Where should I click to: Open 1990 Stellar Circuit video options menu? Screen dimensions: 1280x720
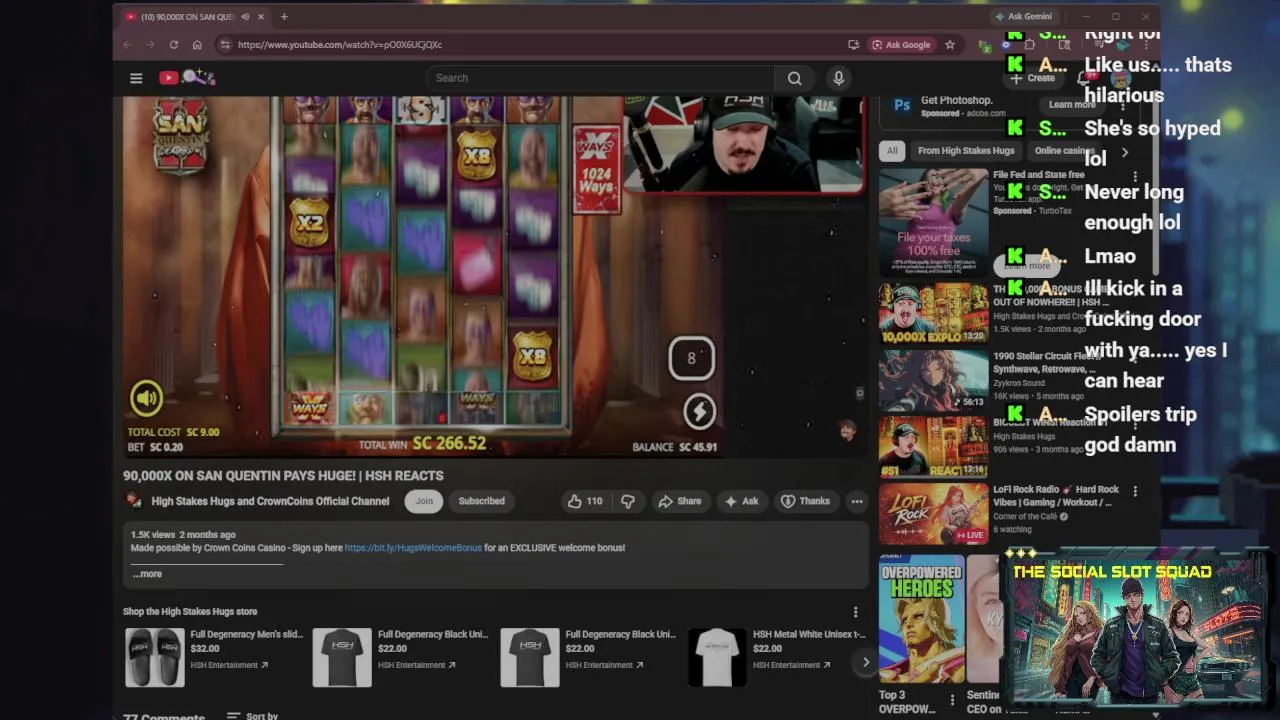click(x=1135, y=358)
